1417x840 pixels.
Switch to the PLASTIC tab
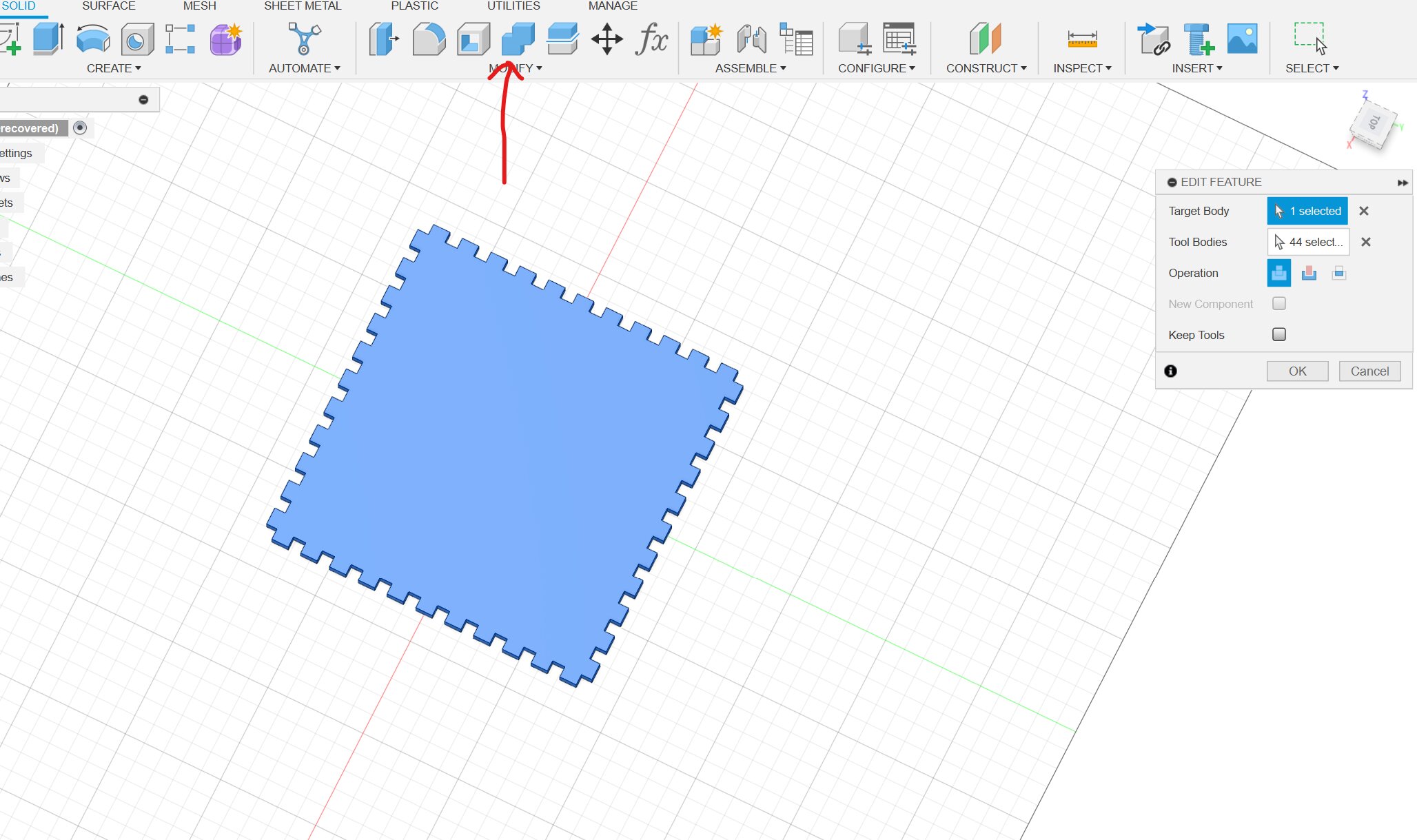tap(415, 6)
